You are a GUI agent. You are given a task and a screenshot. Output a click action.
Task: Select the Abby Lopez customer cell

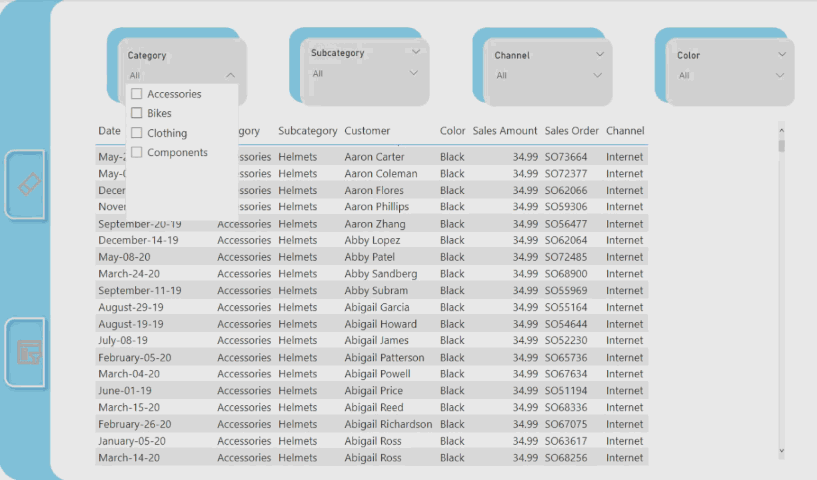click(370, 240)
